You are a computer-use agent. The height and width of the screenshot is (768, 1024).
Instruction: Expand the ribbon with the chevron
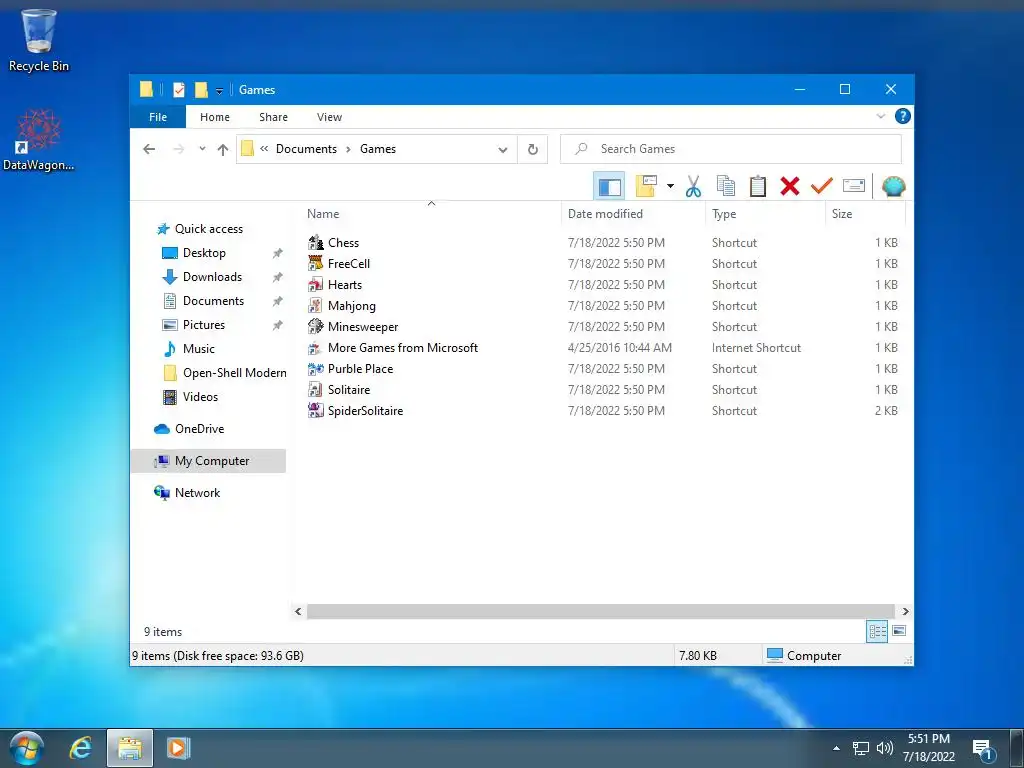[880, 116]
